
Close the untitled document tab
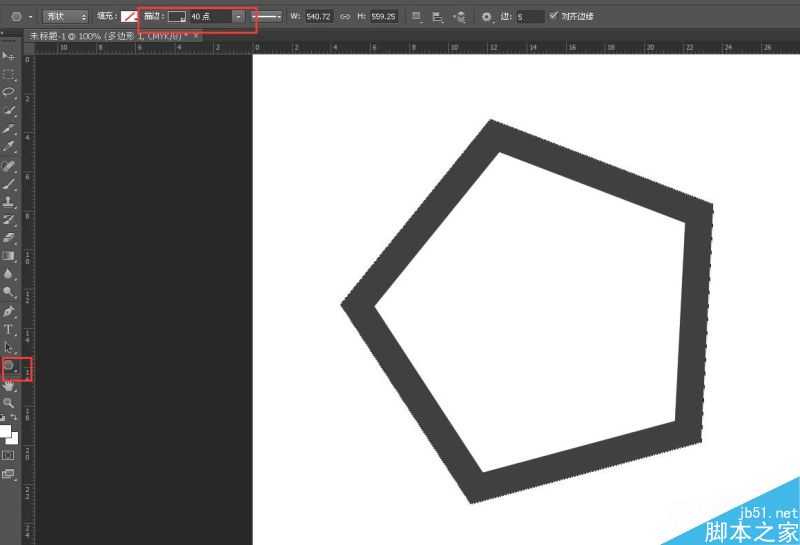click(x=196, y=35)
